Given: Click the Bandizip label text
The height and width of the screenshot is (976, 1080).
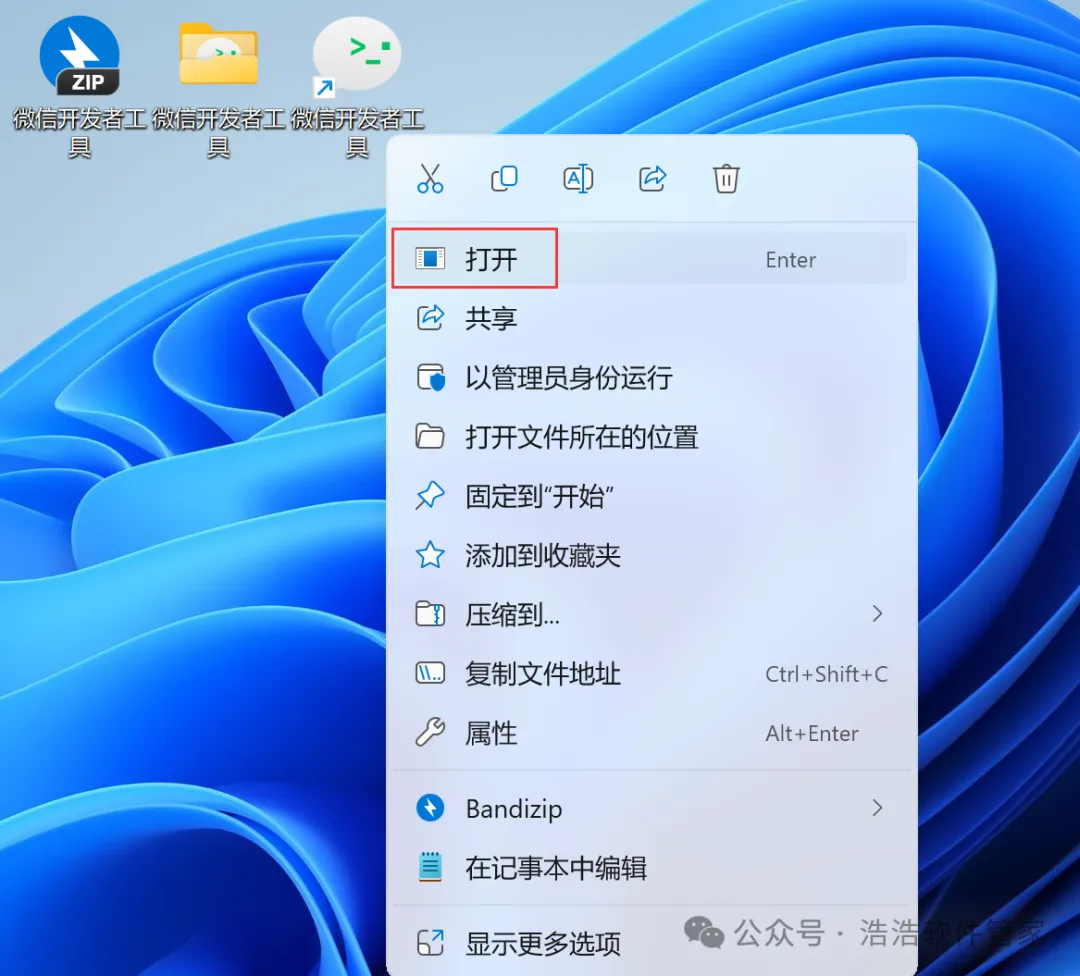Looking at the screenshot, I should coord(514,809).
